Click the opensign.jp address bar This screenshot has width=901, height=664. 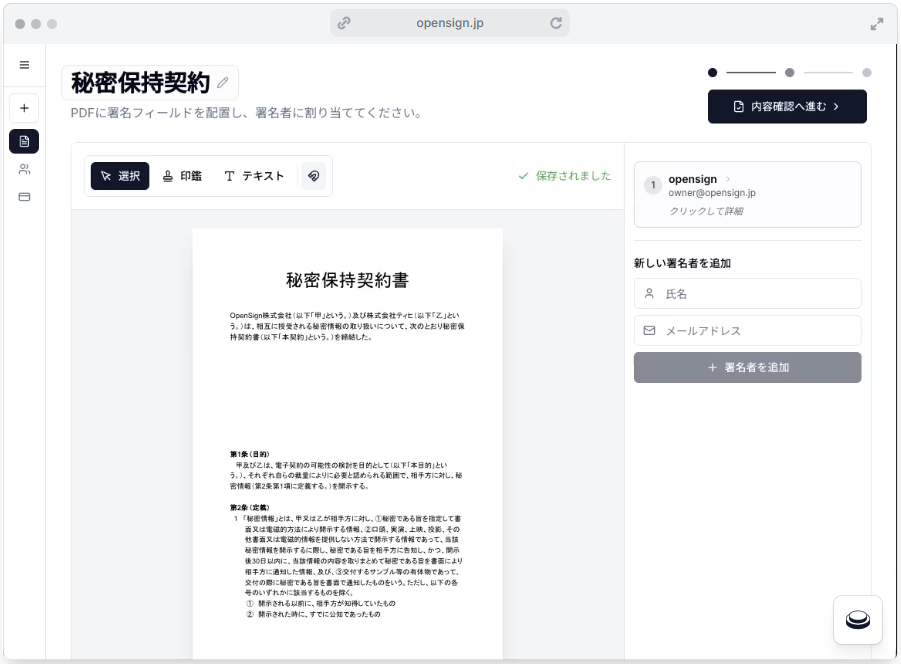449,23
